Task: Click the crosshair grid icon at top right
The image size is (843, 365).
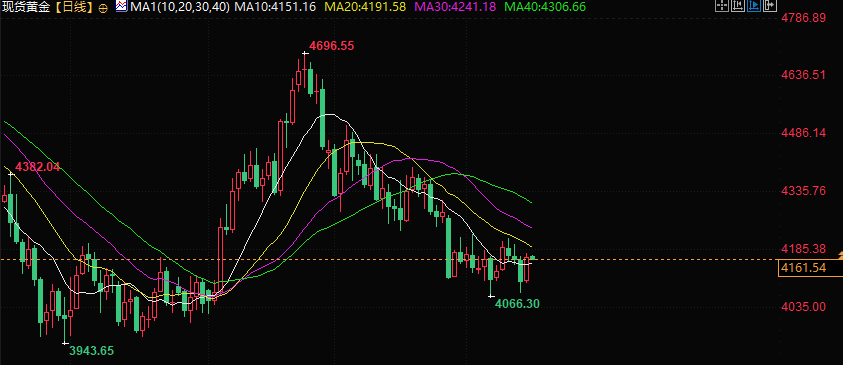Action: point(722,6)
